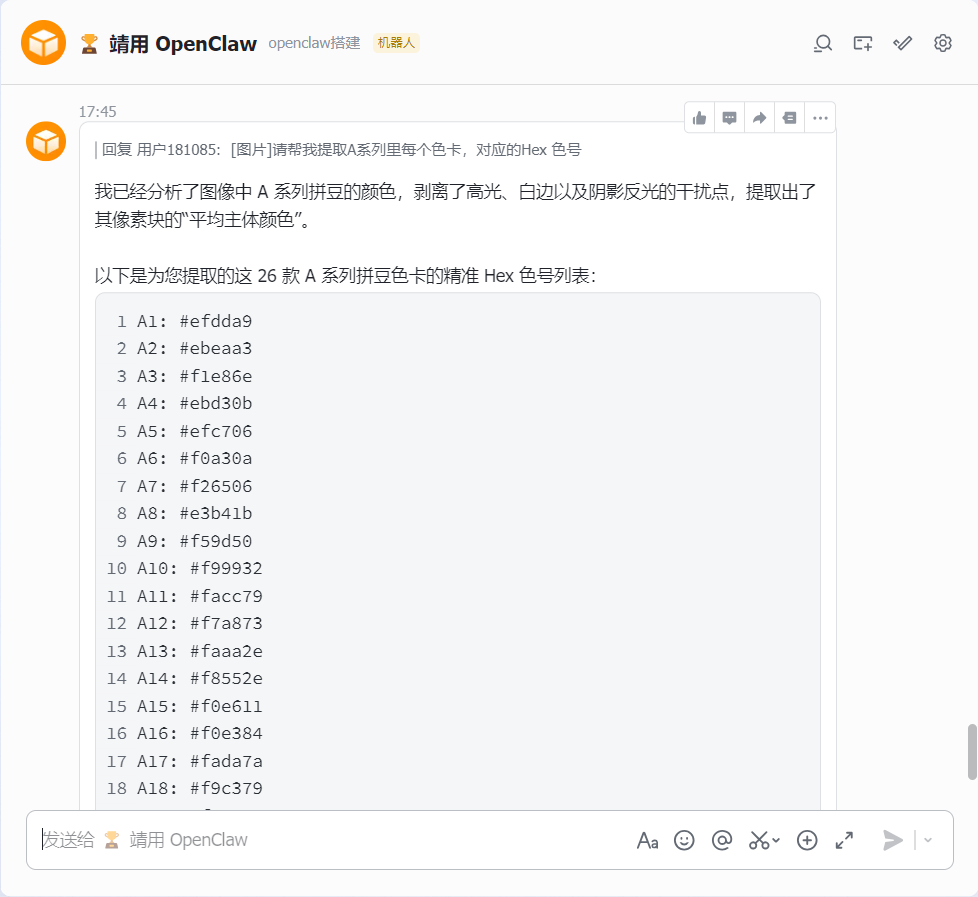Click the bot avatar beside the message
Screen dimensions: 978x897
coord(46,142)
